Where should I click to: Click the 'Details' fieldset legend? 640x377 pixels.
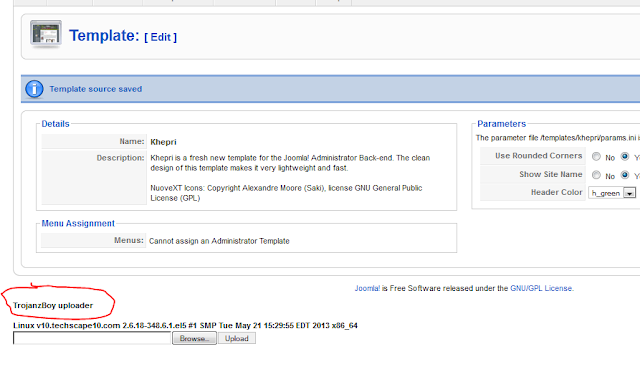click(x=56, y=124)
